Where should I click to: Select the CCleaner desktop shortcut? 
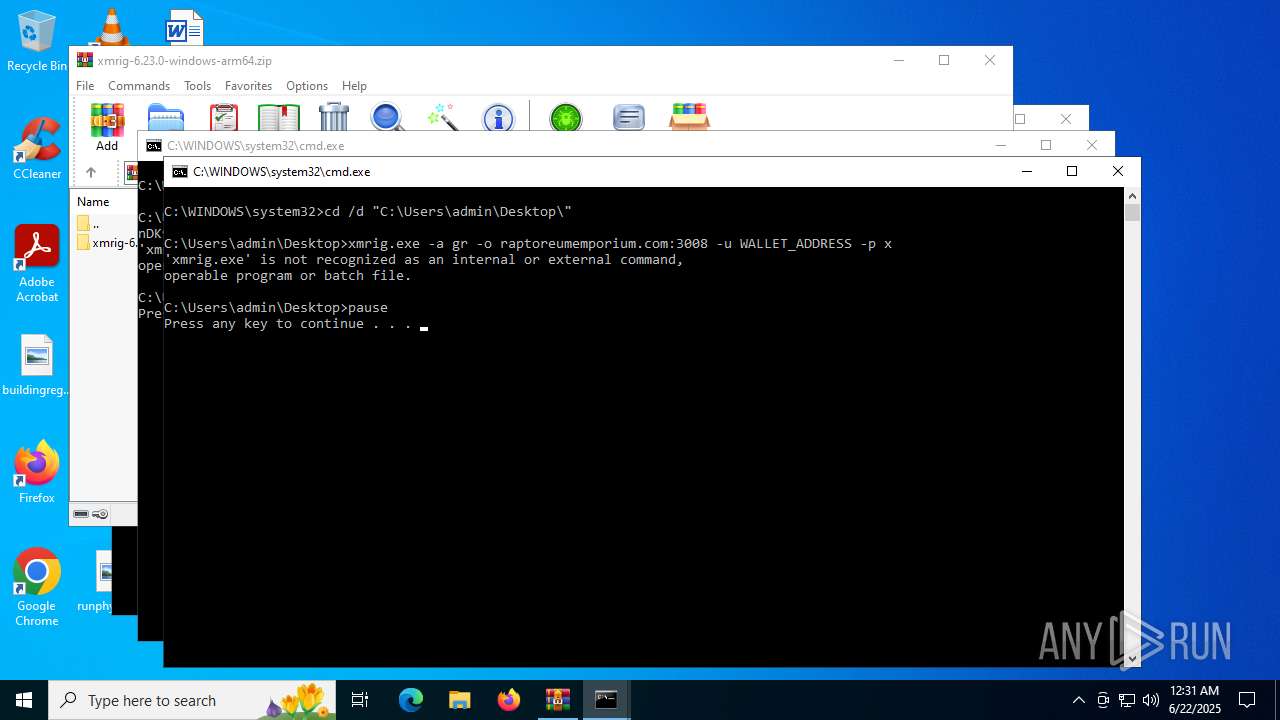37,149
